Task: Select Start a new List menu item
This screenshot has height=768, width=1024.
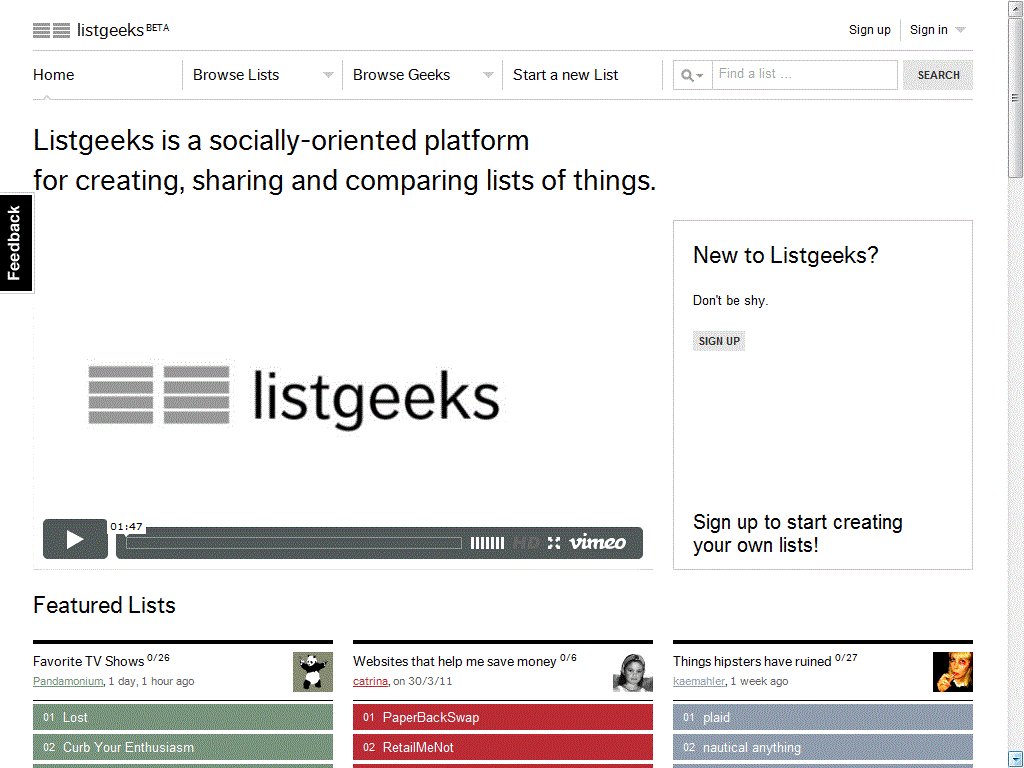Action: click(565, 75)
